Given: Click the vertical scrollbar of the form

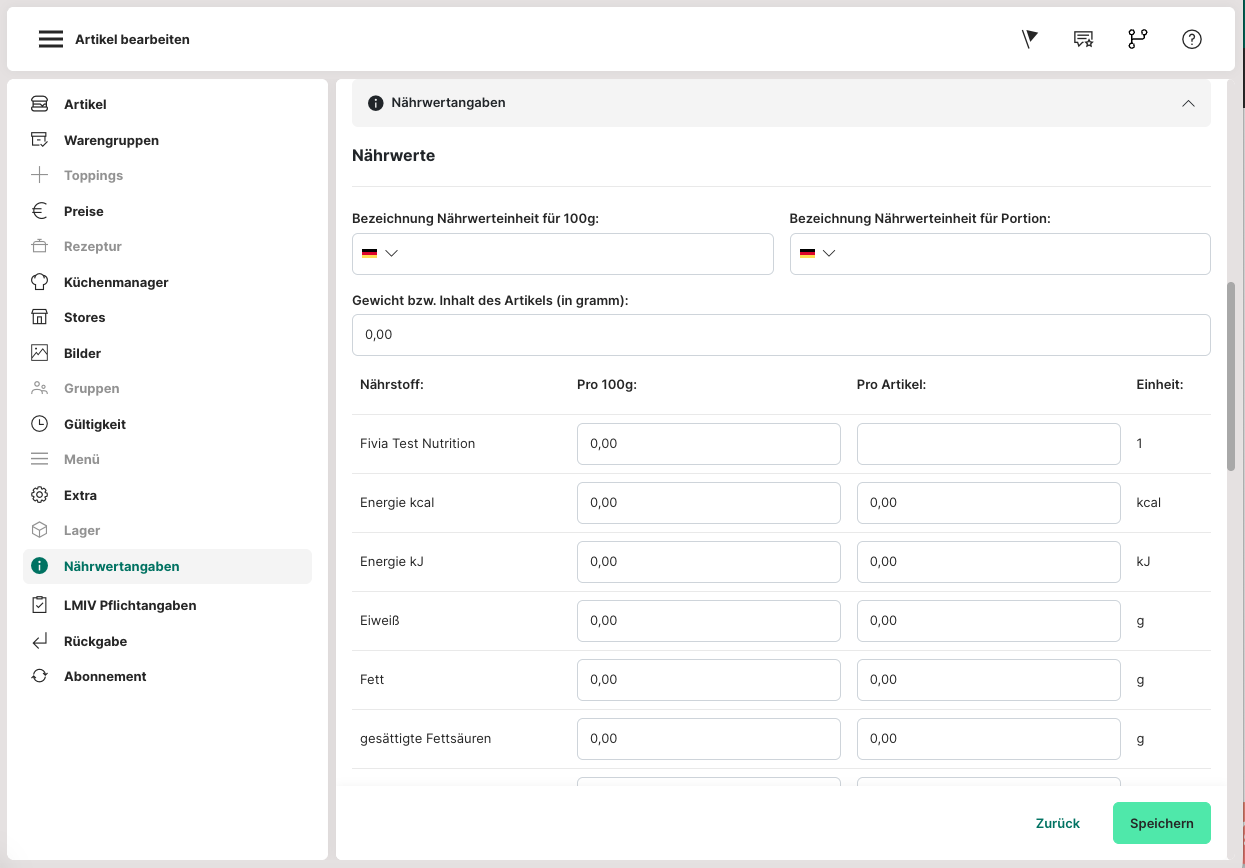Looking at the screenshot, I should coord(1231,375).
